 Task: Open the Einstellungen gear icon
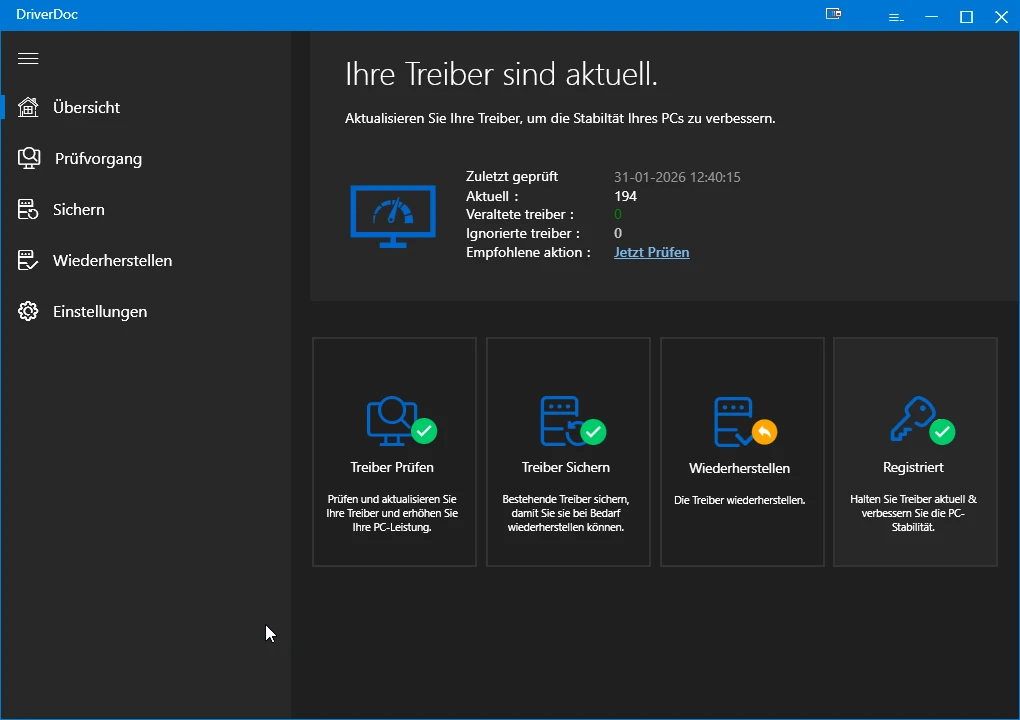coord(29,311)
